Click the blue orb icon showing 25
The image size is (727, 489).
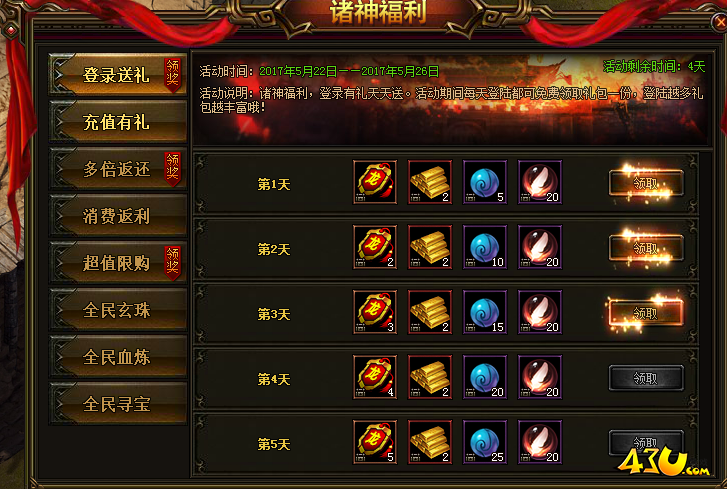point(485,442)
